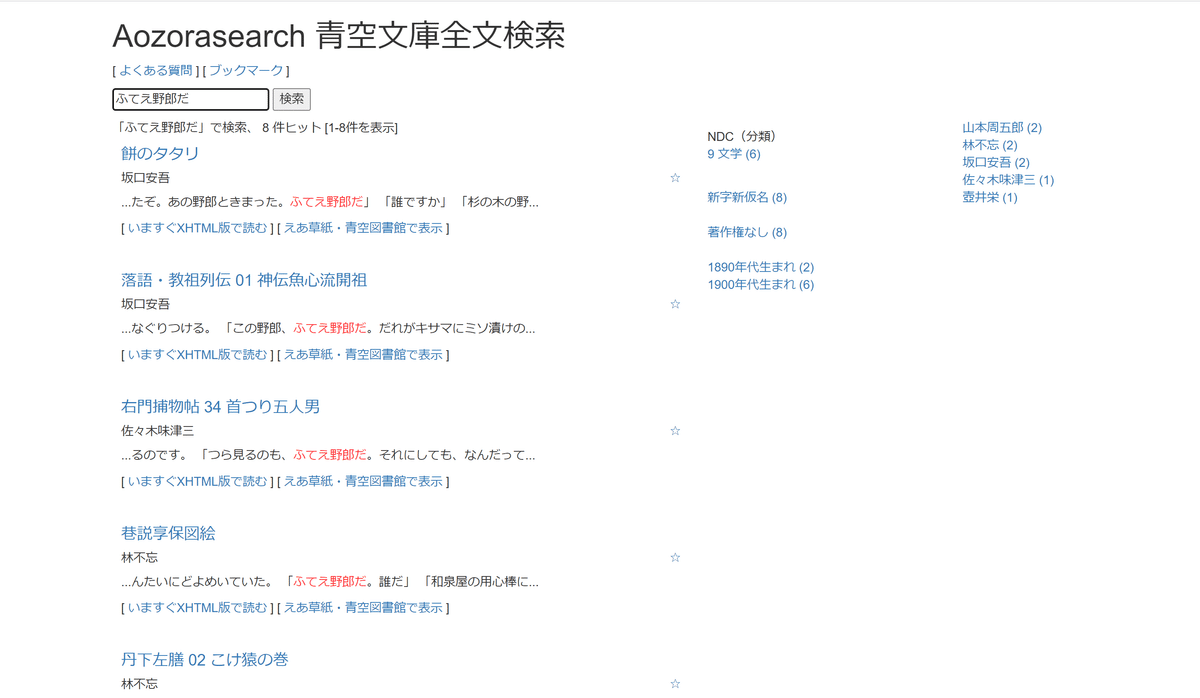Star the 右門捕物帖 34 首つり五人男 result
1200x698 pixels.
(x=675, y=431)
